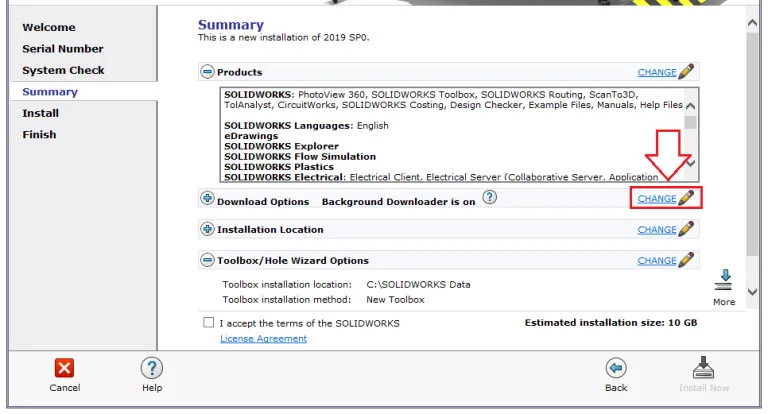Screen dimensions: 768x414
Task: Click the products list scroll down arrow
Action: [x=691, y=163]
